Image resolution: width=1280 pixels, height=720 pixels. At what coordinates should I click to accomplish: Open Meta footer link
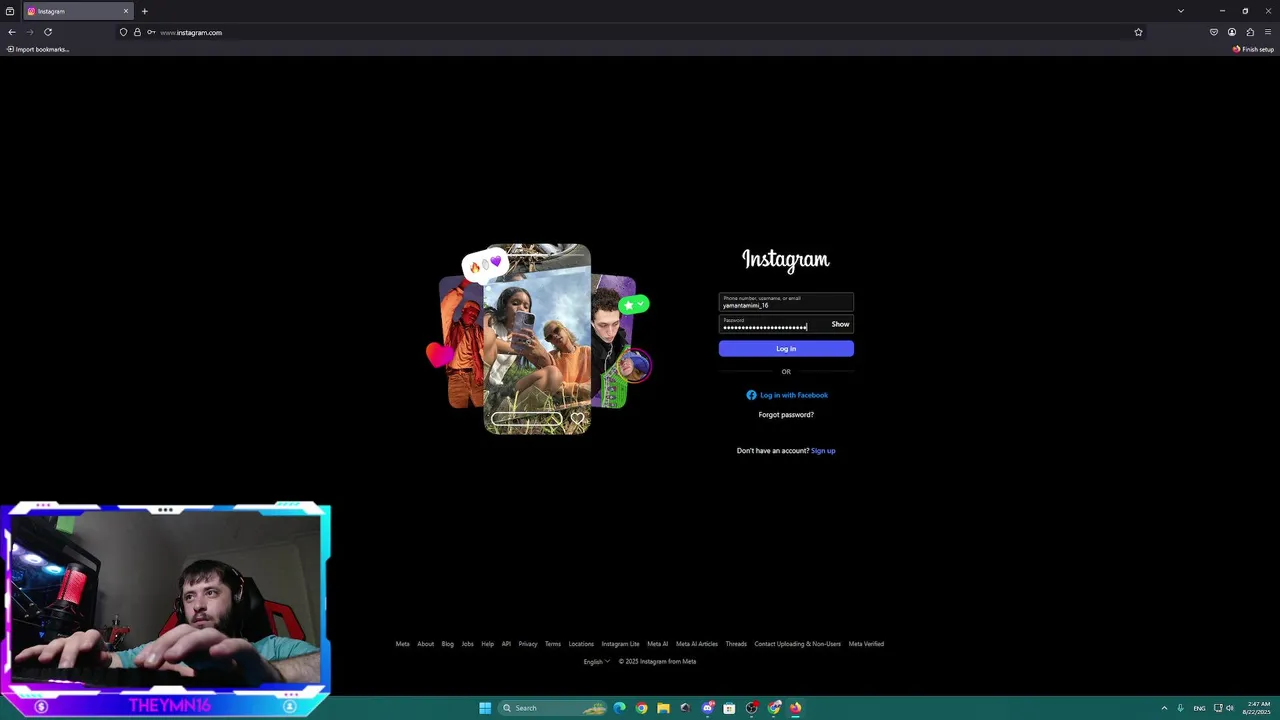click(x=402, y=644)
